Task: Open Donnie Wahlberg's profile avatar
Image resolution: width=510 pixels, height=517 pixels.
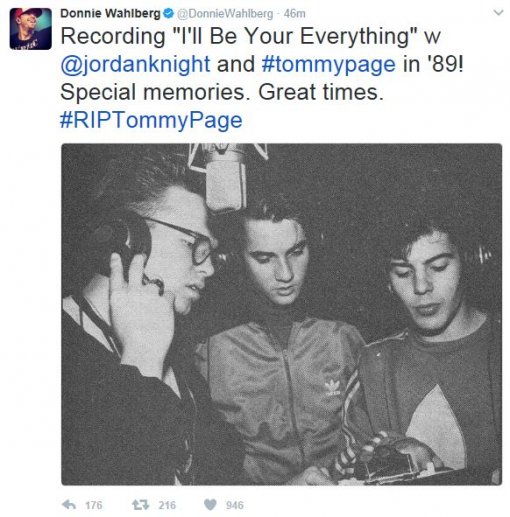Action: tap(30, 29)
